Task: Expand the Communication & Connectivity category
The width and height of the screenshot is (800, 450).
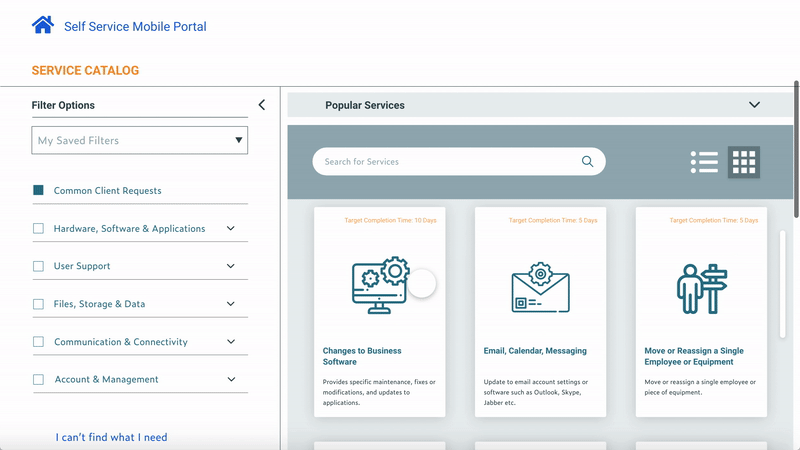Action: [x=231, y=342]
